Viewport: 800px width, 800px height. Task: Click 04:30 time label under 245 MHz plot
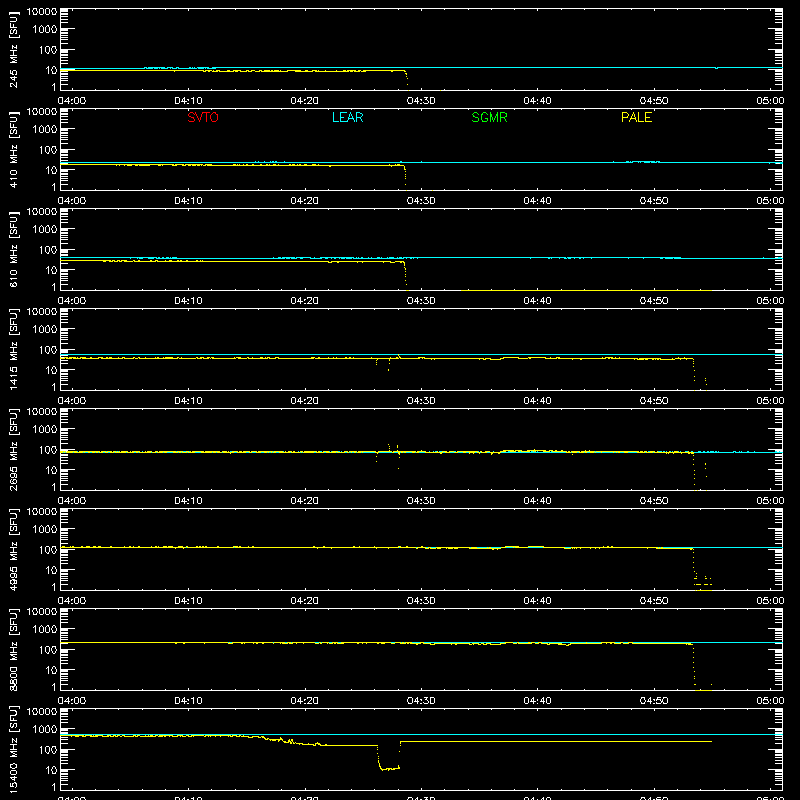tap(421, 101)
